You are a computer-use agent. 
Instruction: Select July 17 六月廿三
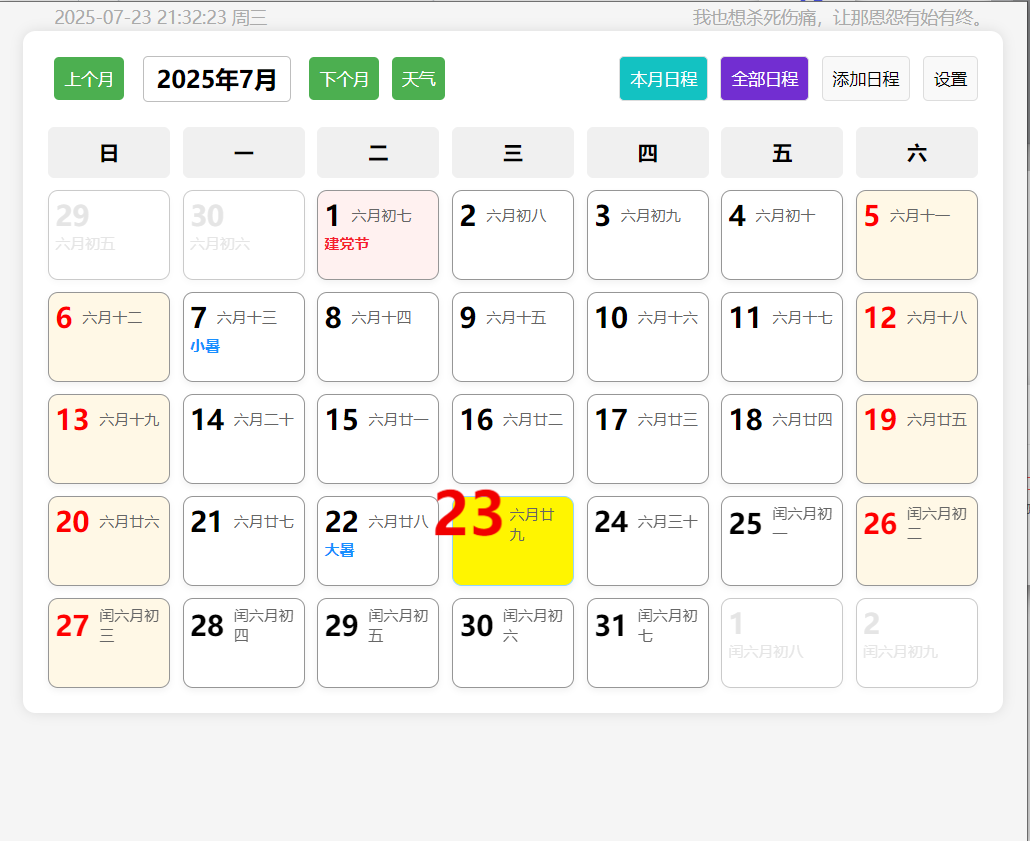click(x=648, y=439)
